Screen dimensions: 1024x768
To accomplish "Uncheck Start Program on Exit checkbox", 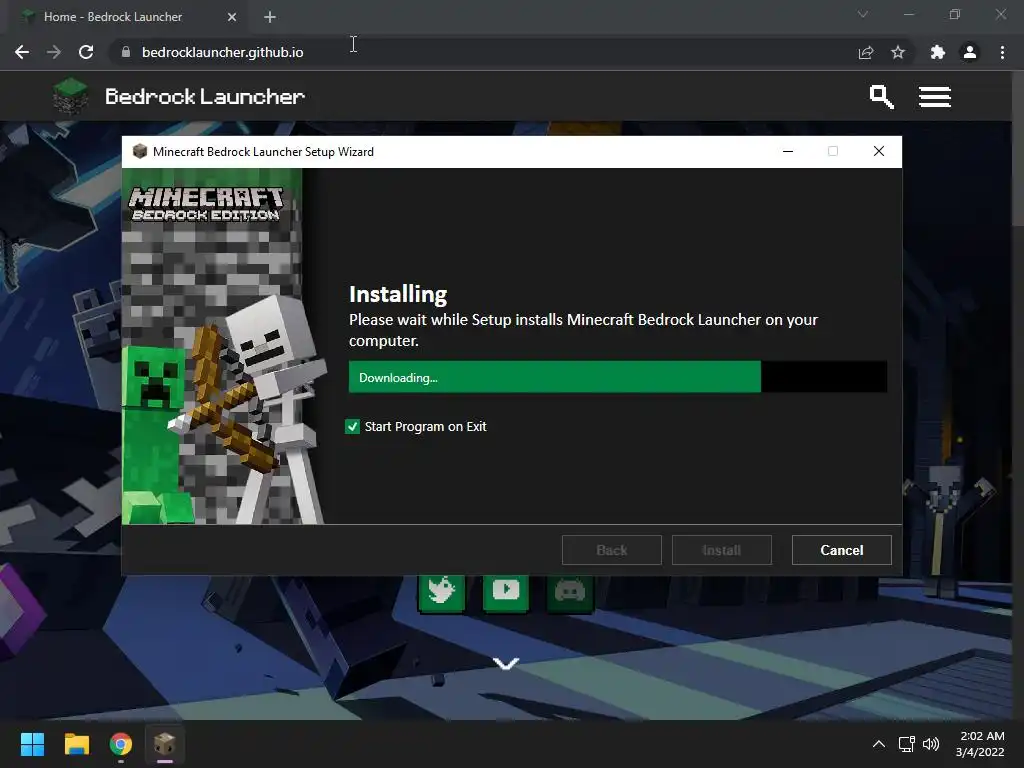I will point(352,426).
